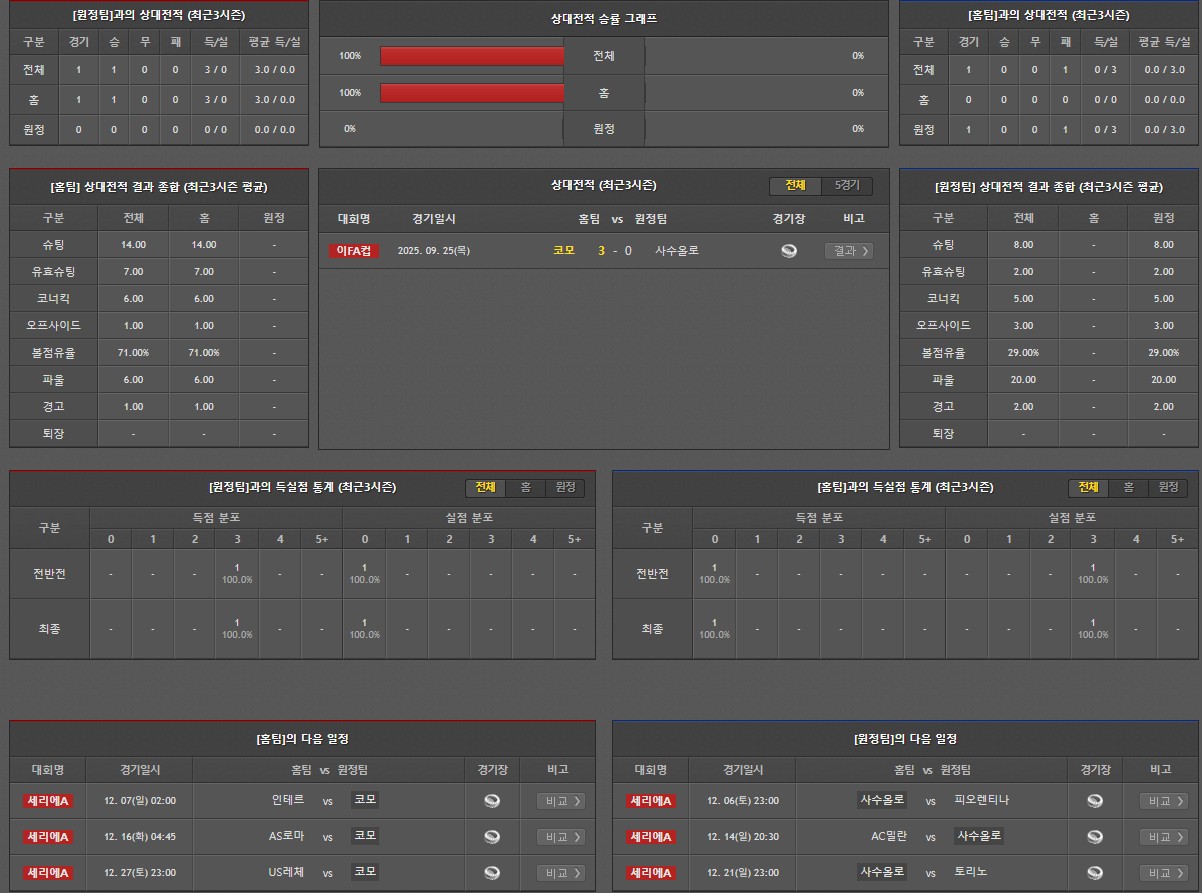Click the stadium icon in the AS로마 vs 코모 row
This screenshot has height=893, width=1202.
pyautogui.click(x=492, y=836)
